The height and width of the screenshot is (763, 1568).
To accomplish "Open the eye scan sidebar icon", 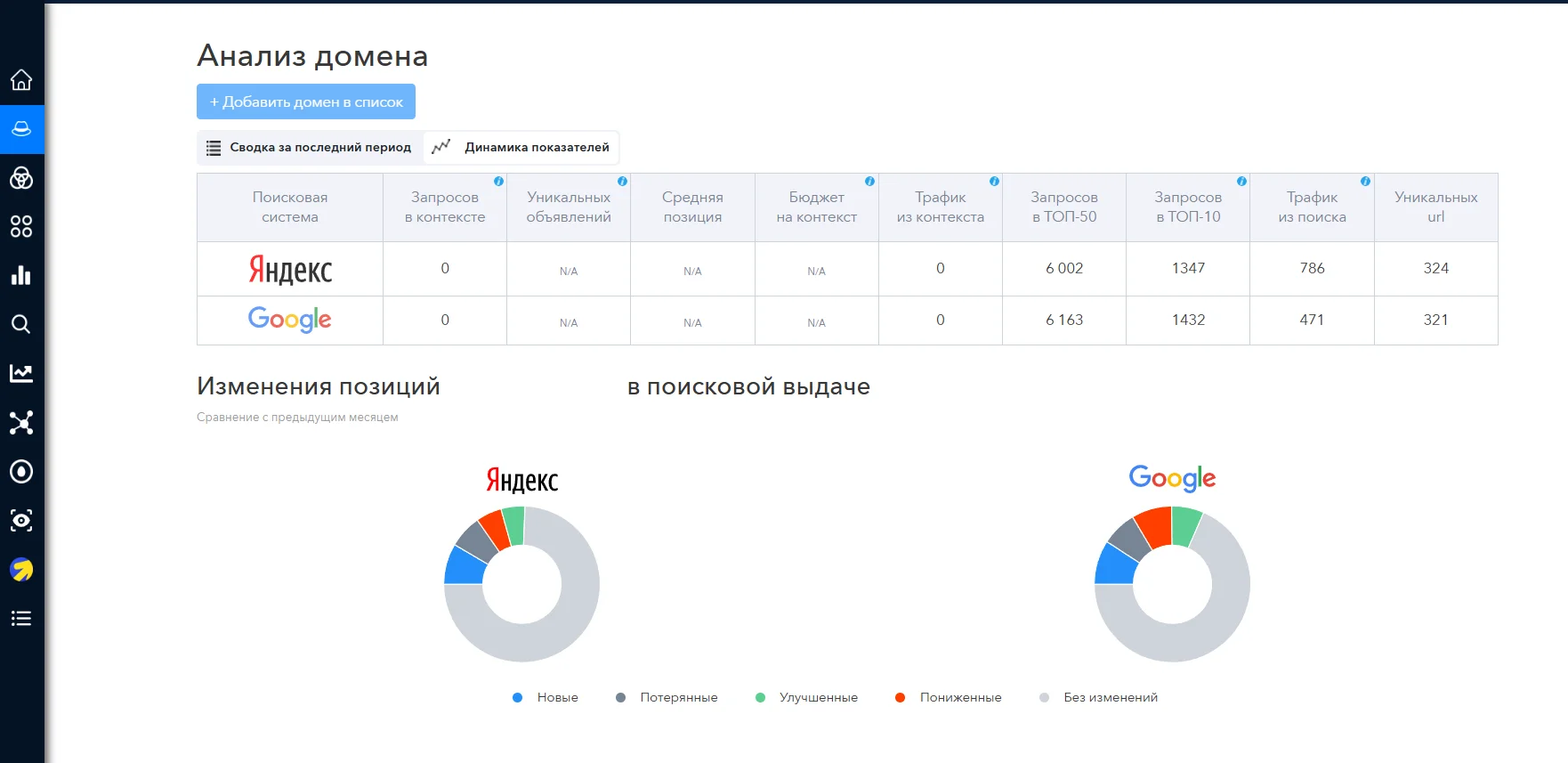I will coord(21,520).
